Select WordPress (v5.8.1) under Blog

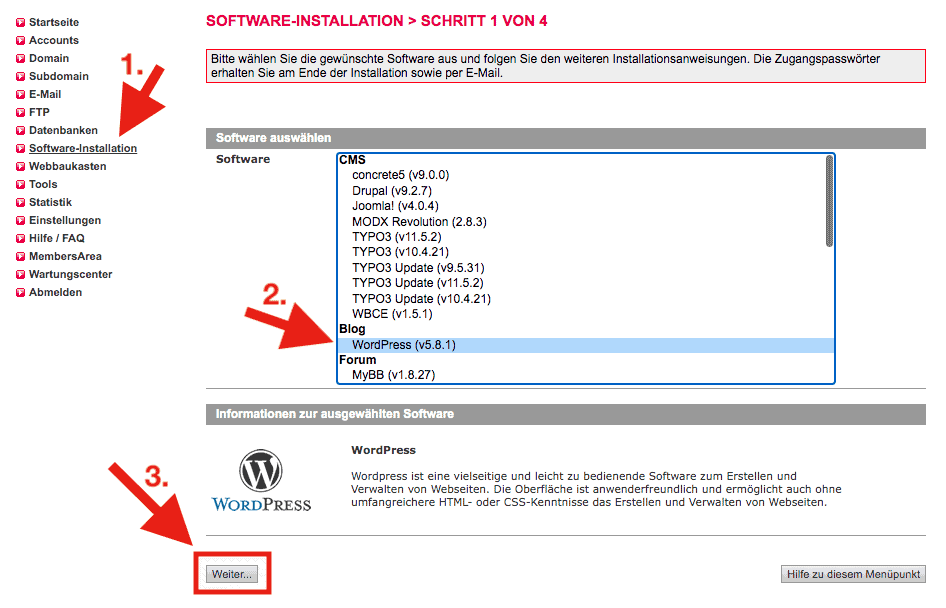point(585,345)
